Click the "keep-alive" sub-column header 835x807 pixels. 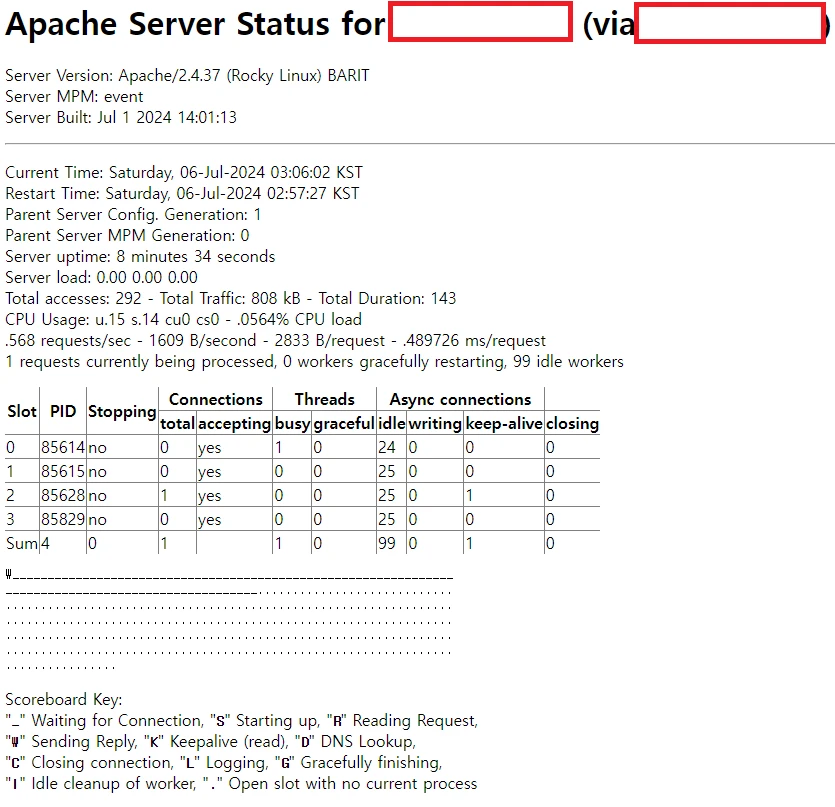503,423
